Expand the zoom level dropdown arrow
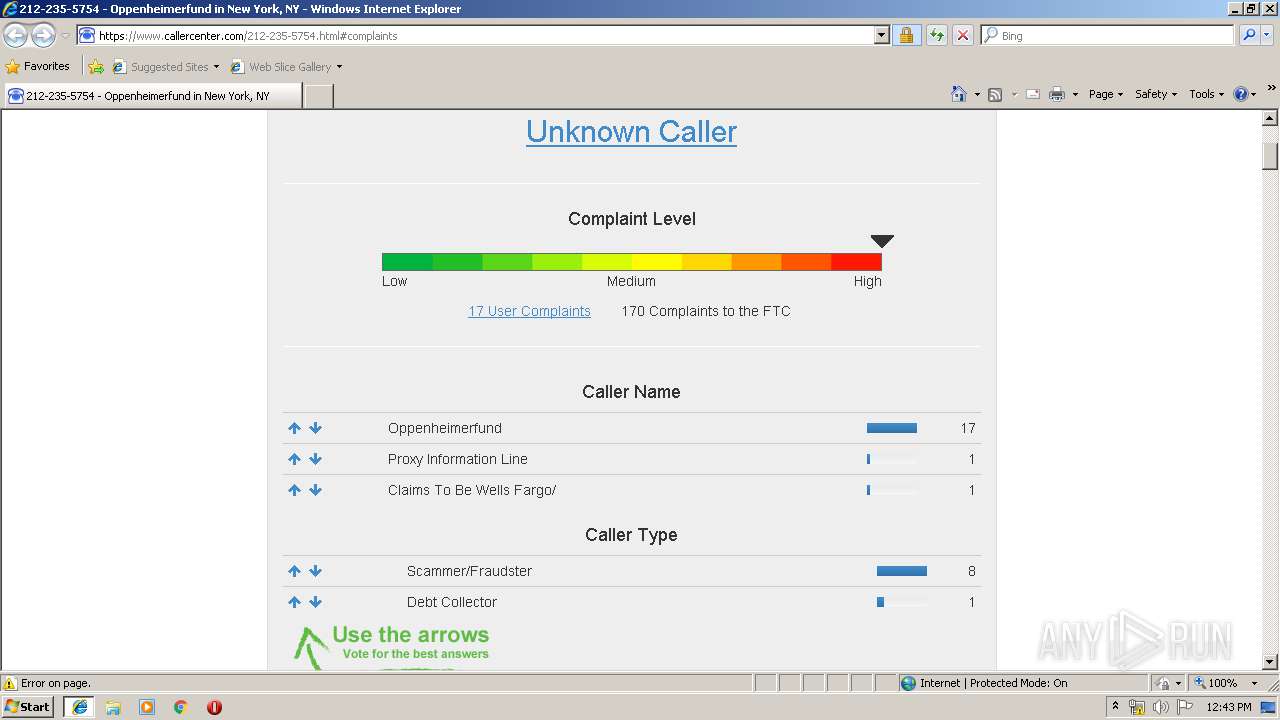This screenshot has height=720, width=1280. click(1254, 683)
